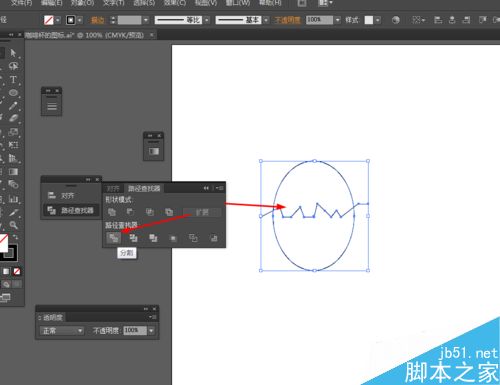Select the Direct Selection arrow tool
500x385 pixels.
pos(13,53)
